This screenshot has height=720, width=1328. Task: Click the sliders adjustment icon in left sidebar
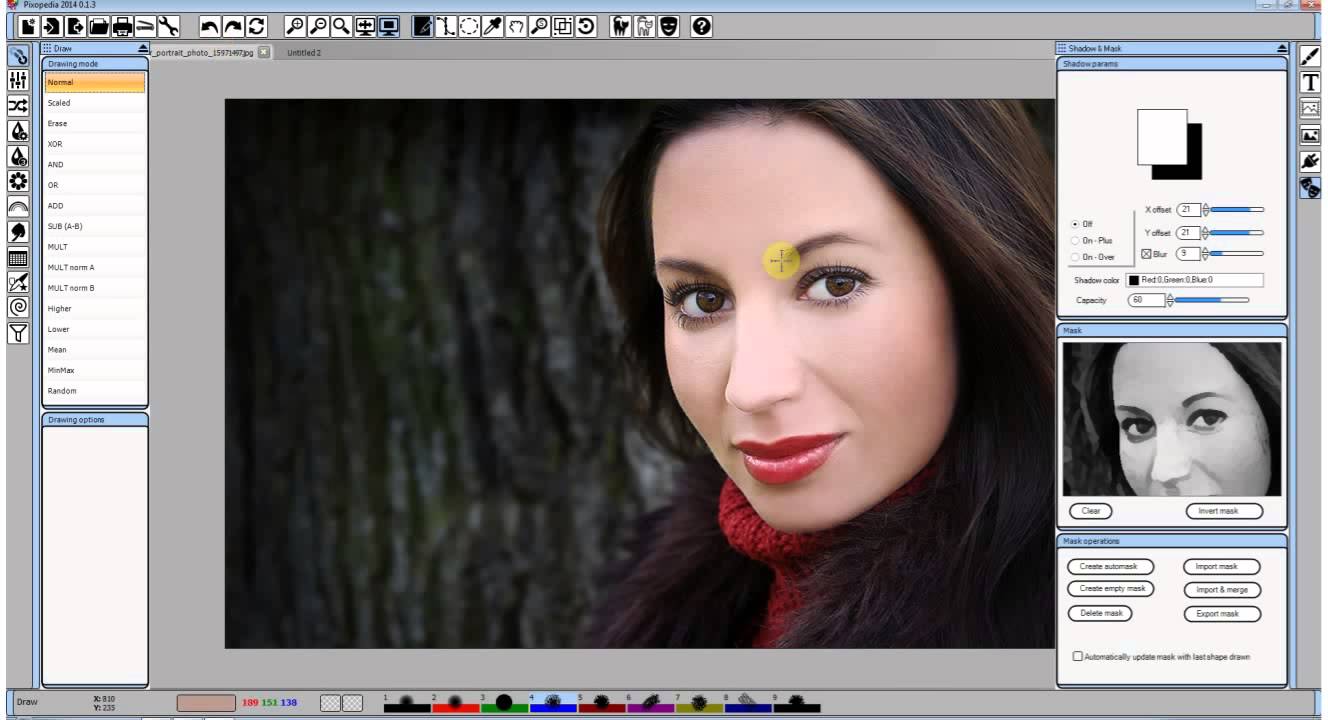click(18, 81)
